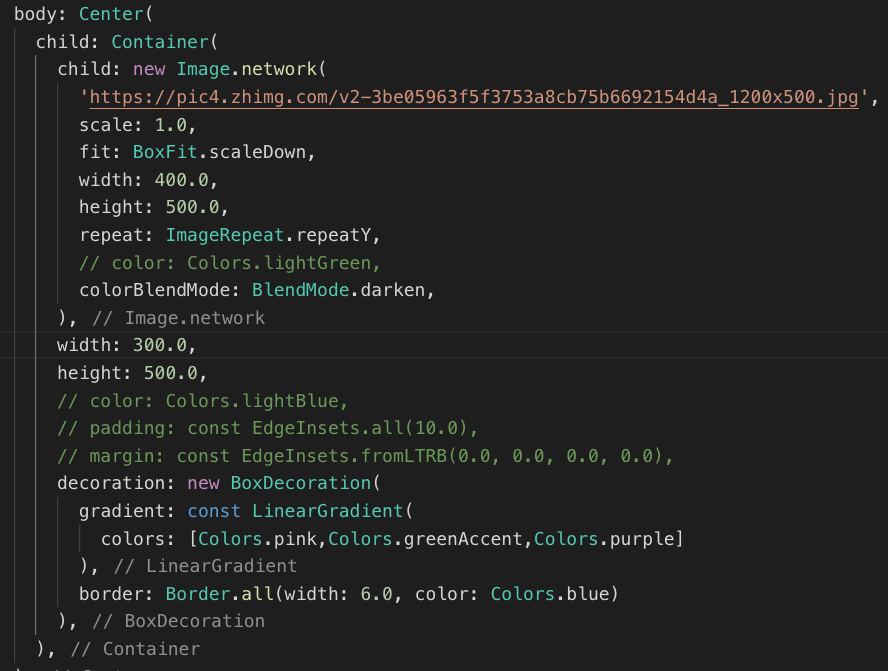Click commented 'padding: const EdgeInsets.all(10.0),' line
Screen dimensions: 888x671
268,428
